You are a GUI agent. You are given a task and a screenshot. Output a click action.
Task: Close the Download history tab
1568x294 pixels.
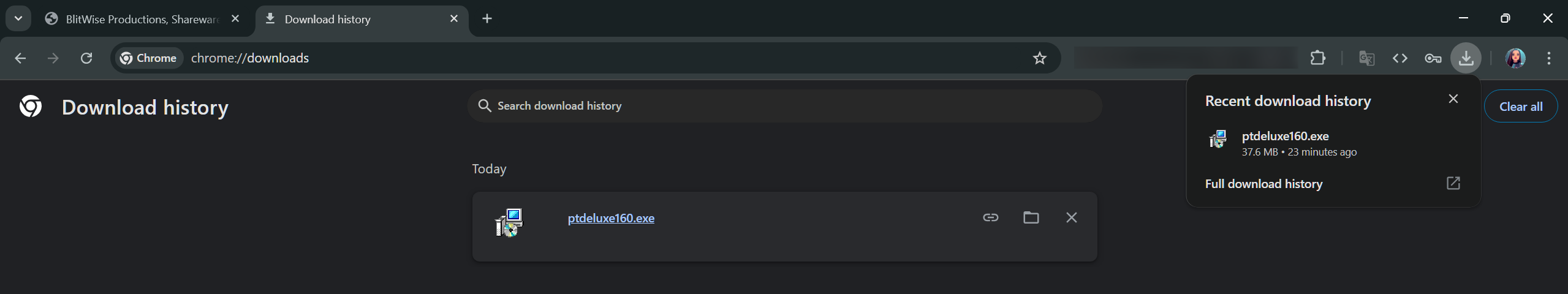pyautogui.click(x=454, y=18)
